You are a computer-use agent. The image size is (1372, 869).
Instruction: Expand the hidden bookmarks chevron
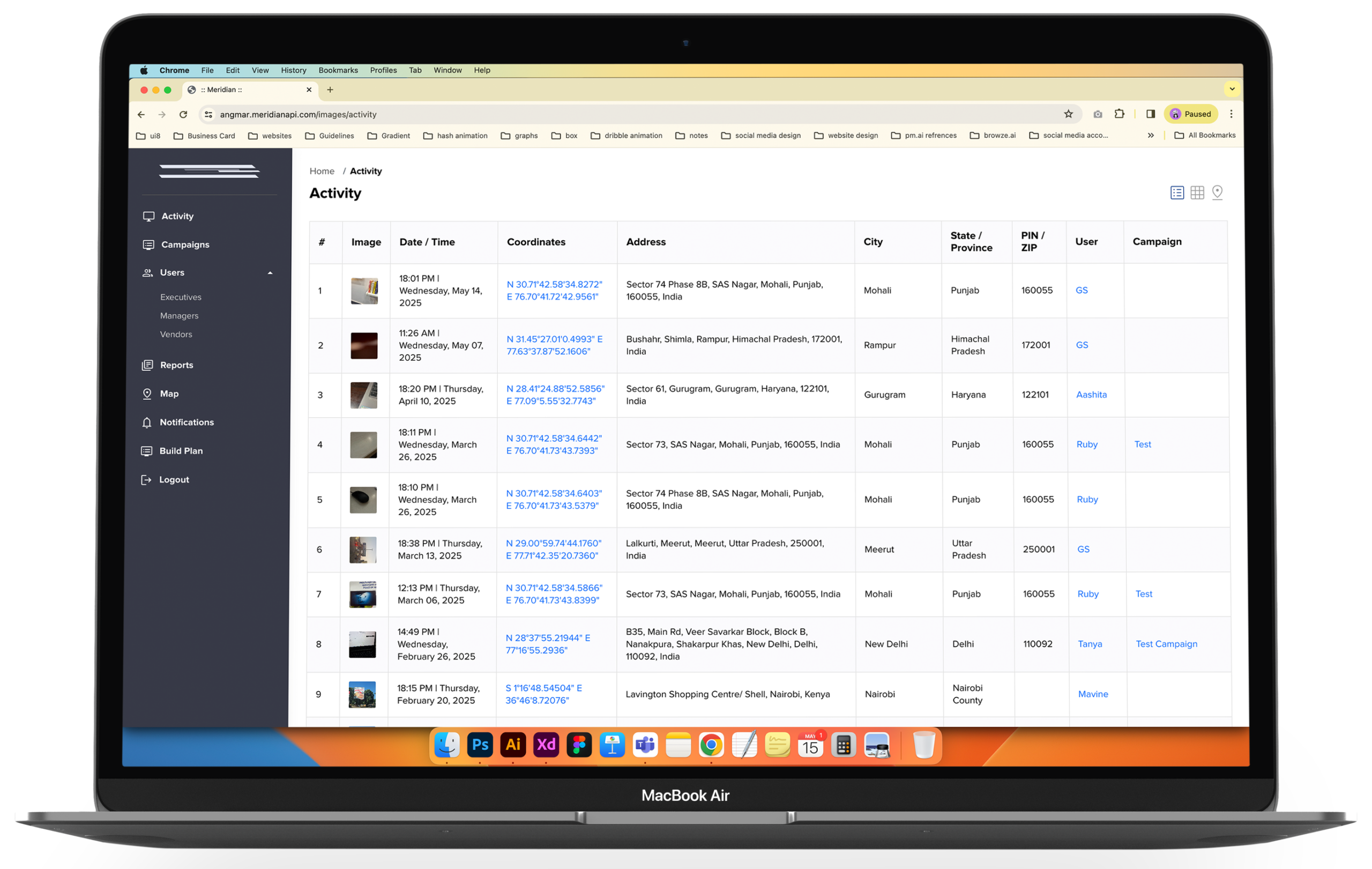(x=1150, y=136)
